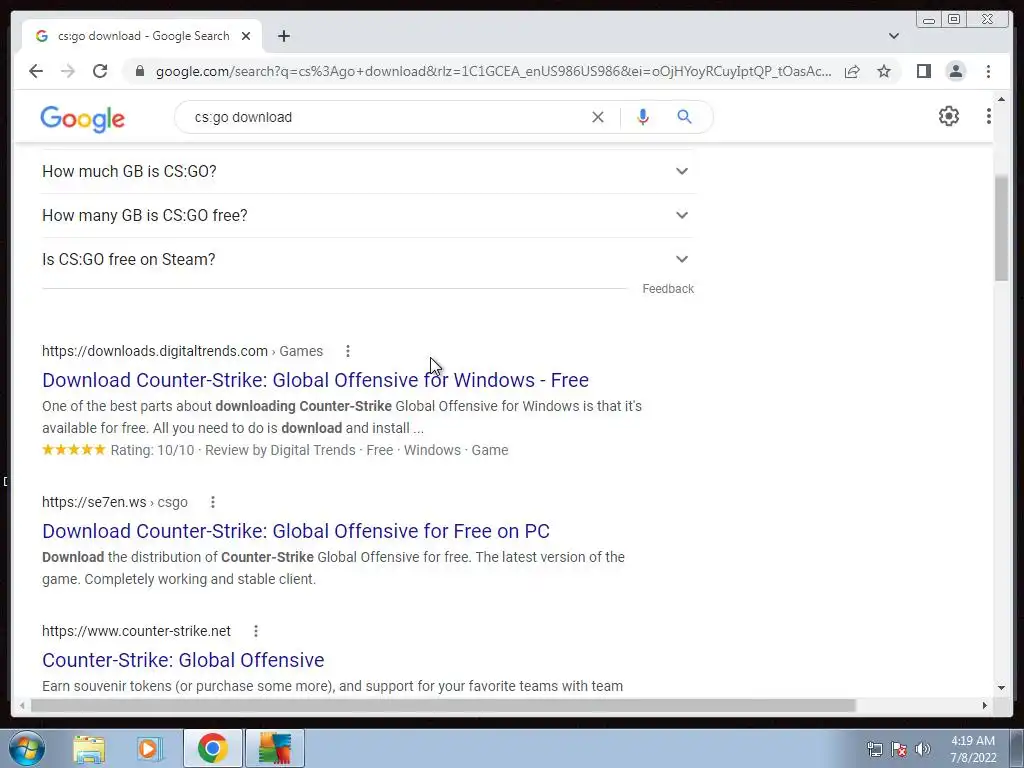This screenshot has height=768, width=1024.
Task: View site info via padlock icon
Action: tap(139, 71)
